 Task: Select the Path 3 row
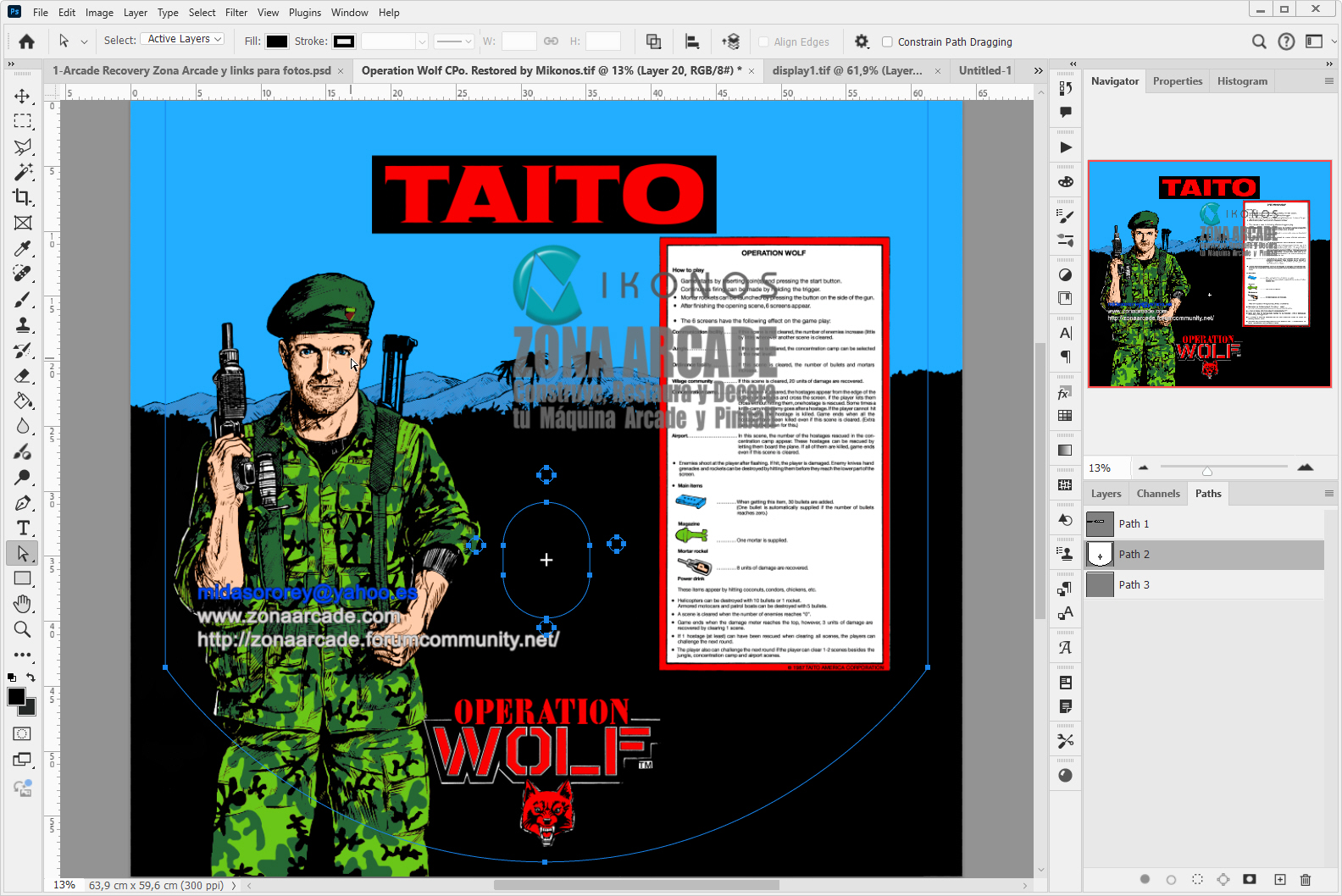pos(1204,585)
